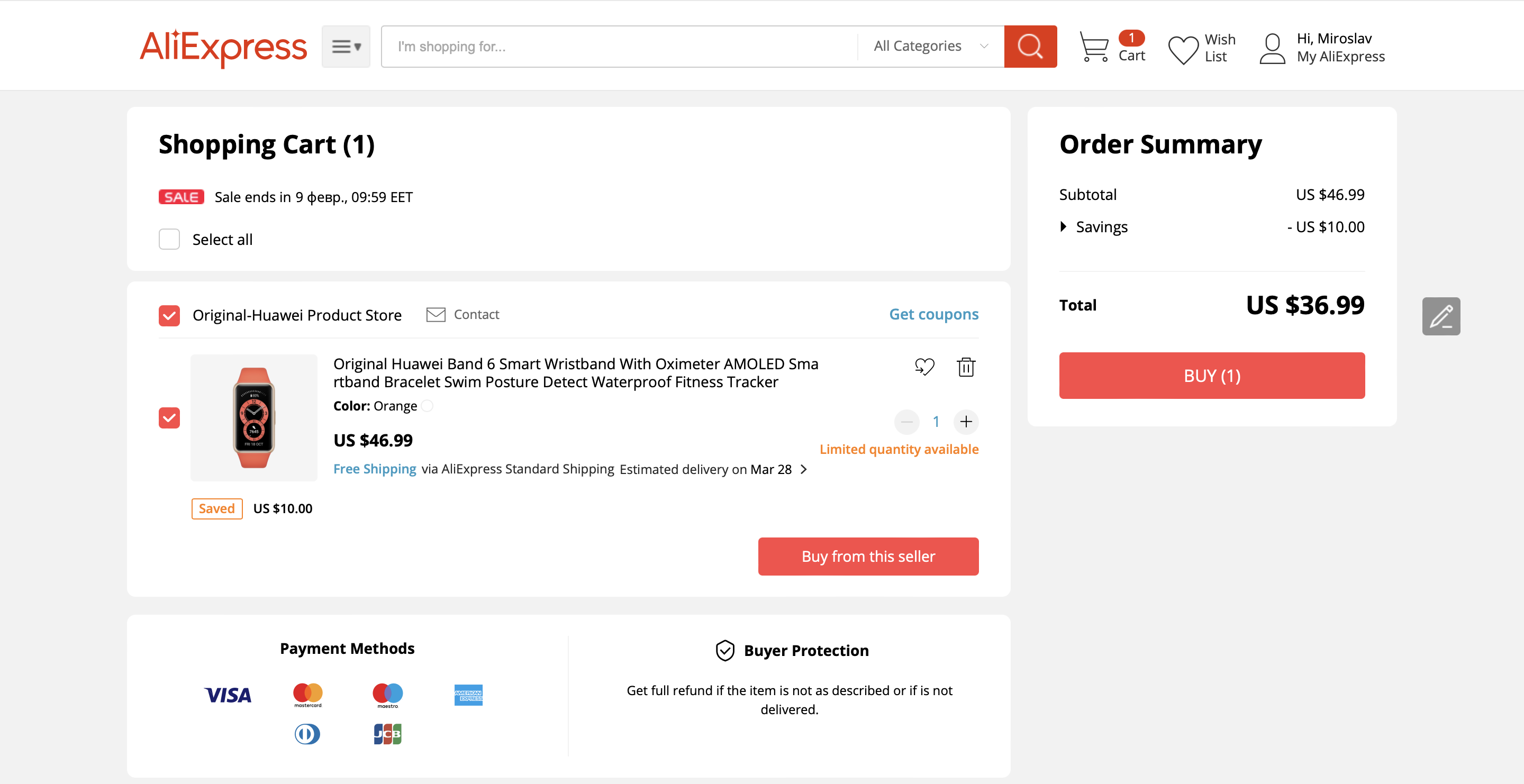Click the orange search magnifier button
1524x784 pixels.
(1029, 46)
